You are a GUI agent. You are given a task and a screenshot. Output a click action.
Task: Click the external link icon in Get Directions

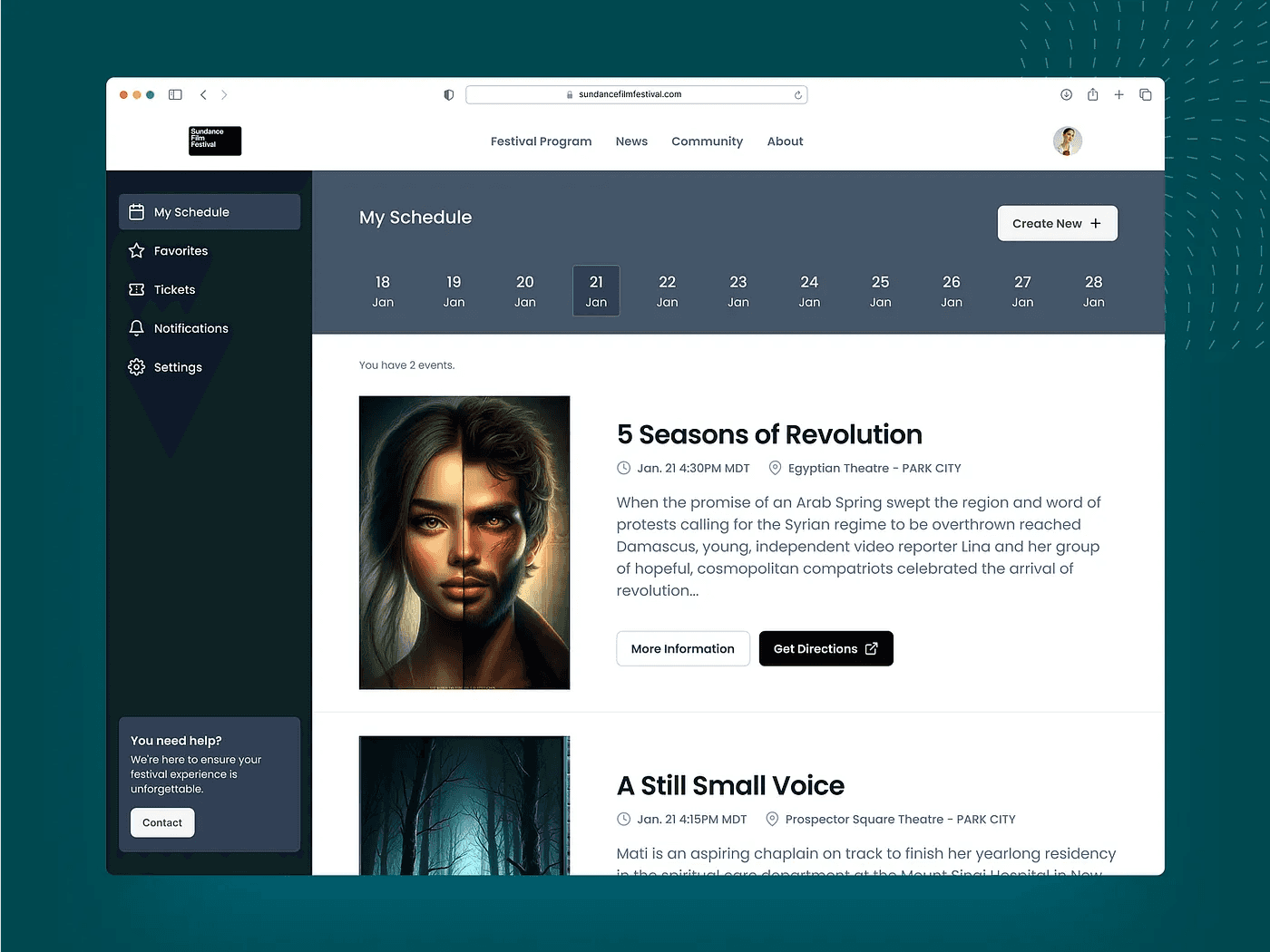(x=872, y=648)
